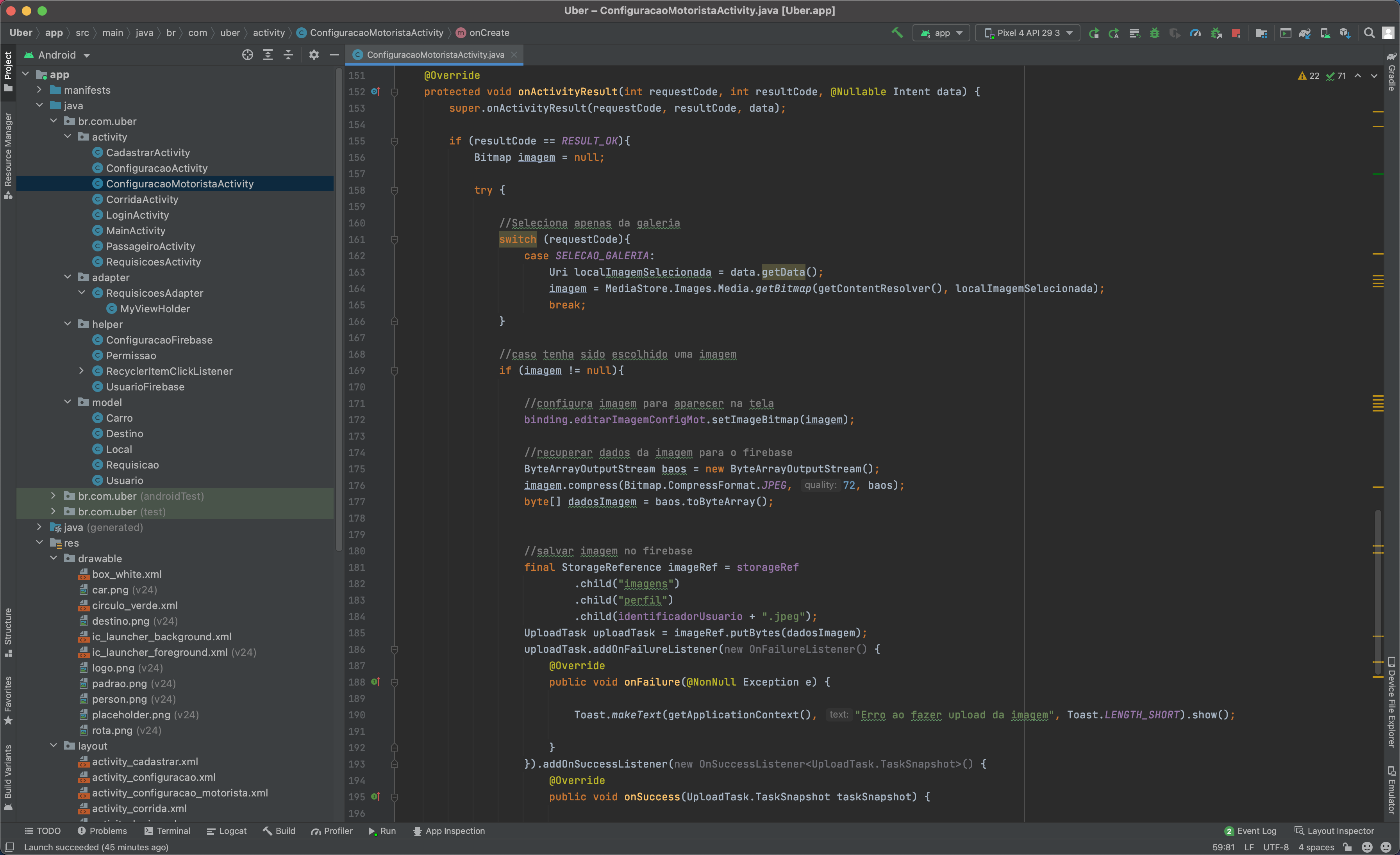Open the Profiler tool tab
Screen dimensions: 1400x855
click(x=332, y=831)
